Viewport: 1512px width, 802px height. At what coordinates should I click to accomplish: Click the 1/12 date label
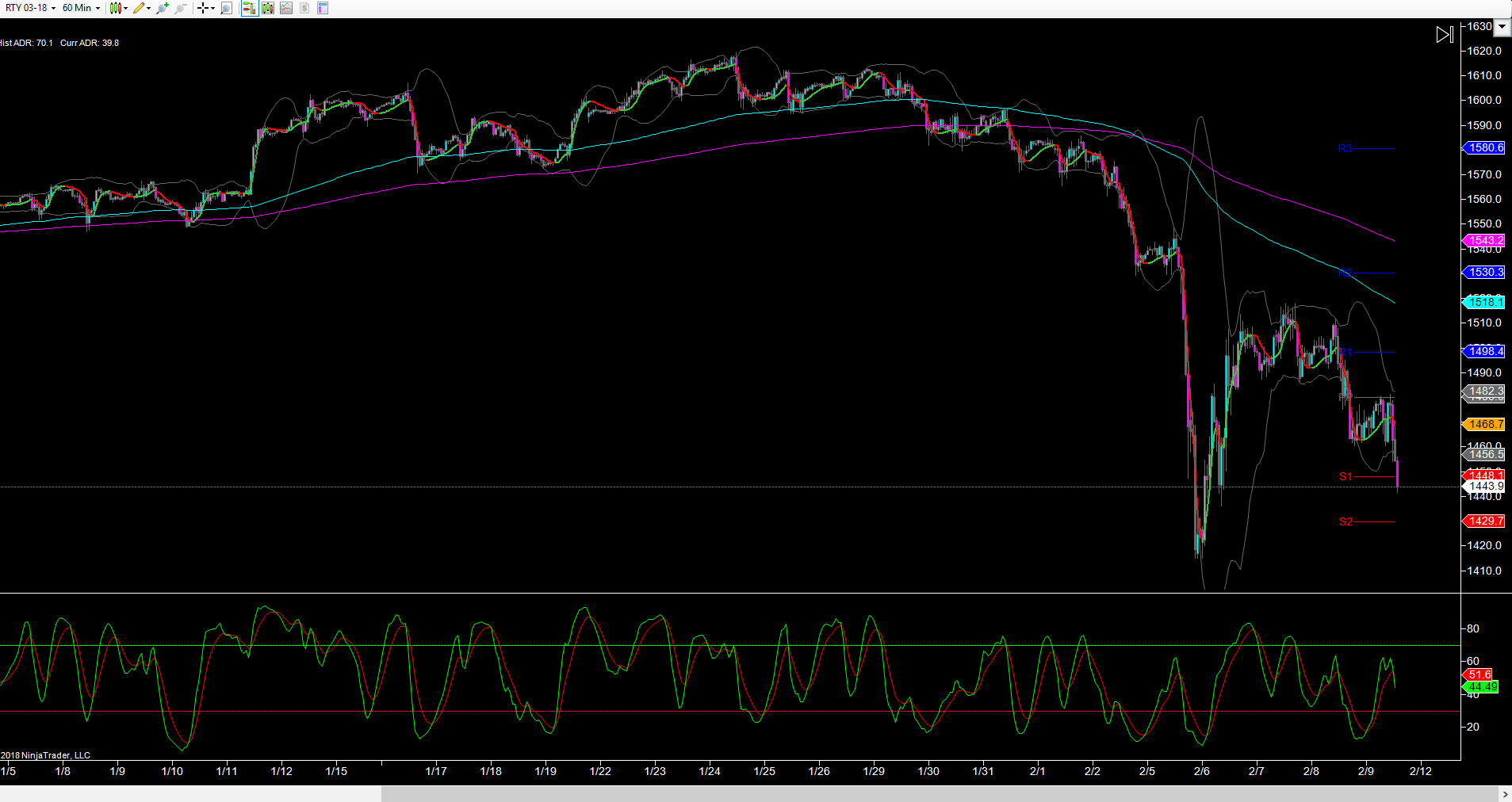pos(281,771)
